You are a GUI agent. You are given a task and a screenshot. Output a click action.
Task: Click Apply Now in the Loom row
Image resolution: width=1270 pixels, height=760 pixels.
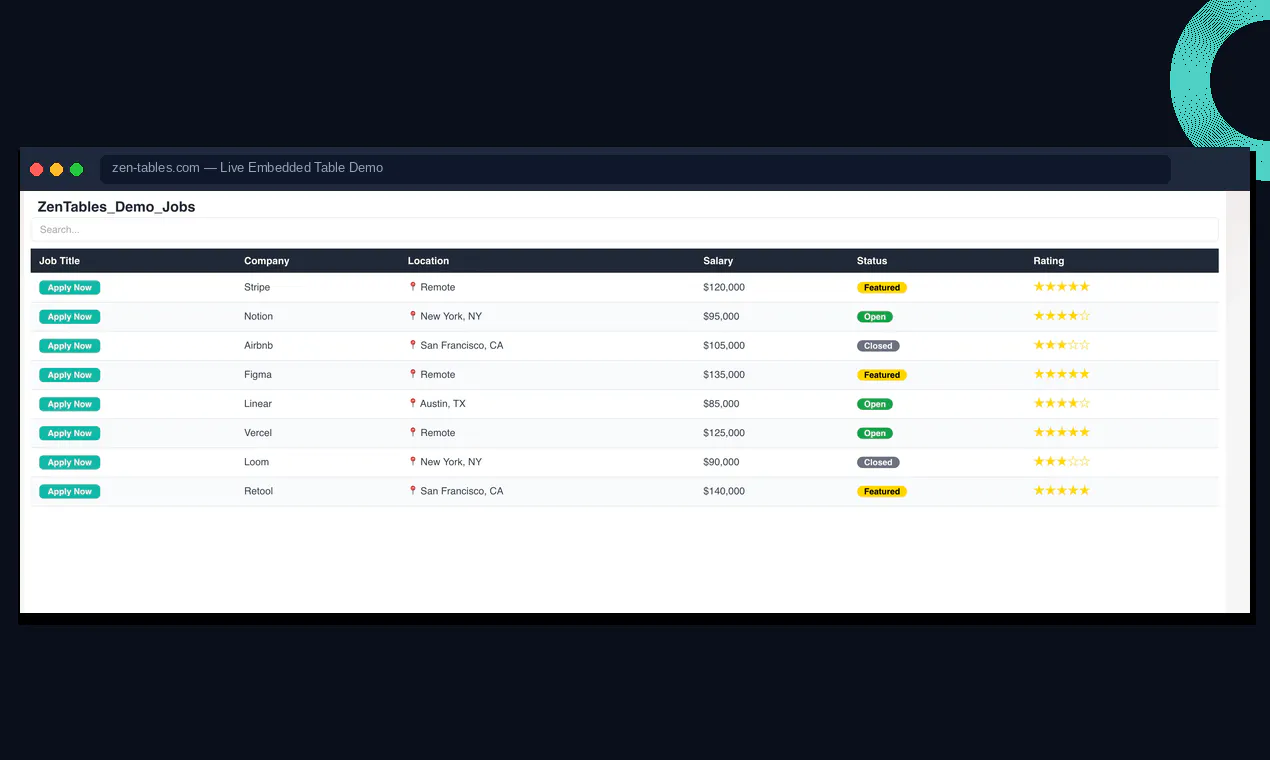coord(70,462)
